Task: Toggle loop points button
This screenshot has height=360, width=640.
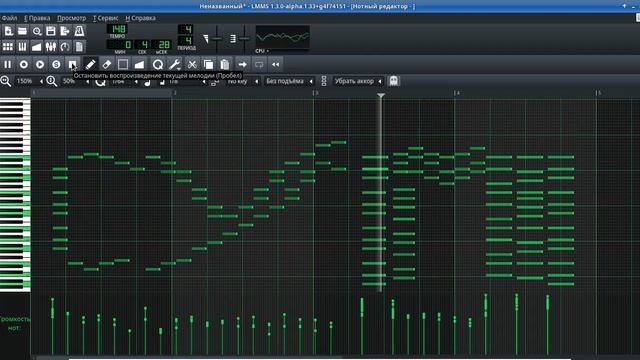Action: (259, 64)
